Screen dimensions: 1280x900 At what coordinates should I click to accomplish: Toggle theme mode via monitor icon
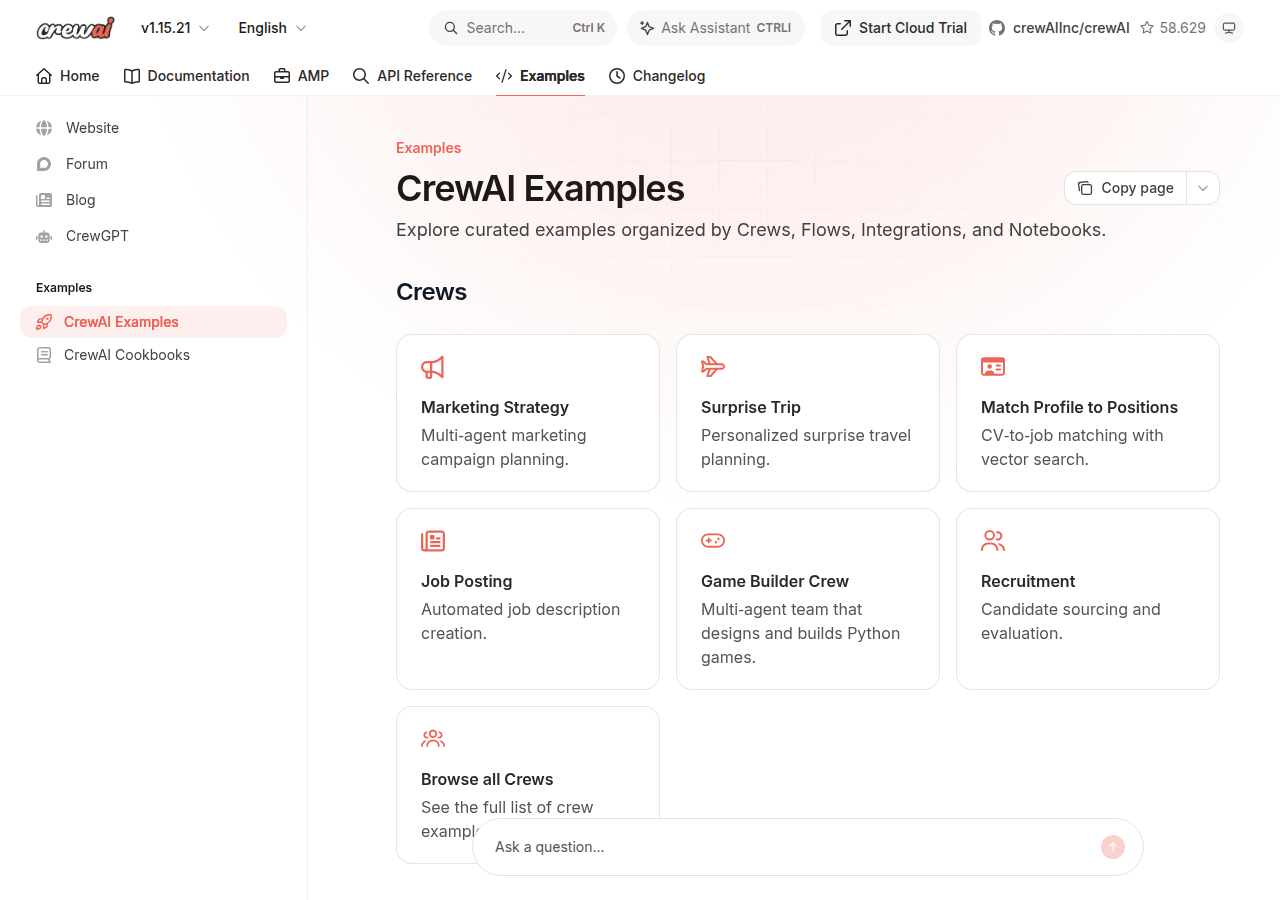1229,28
